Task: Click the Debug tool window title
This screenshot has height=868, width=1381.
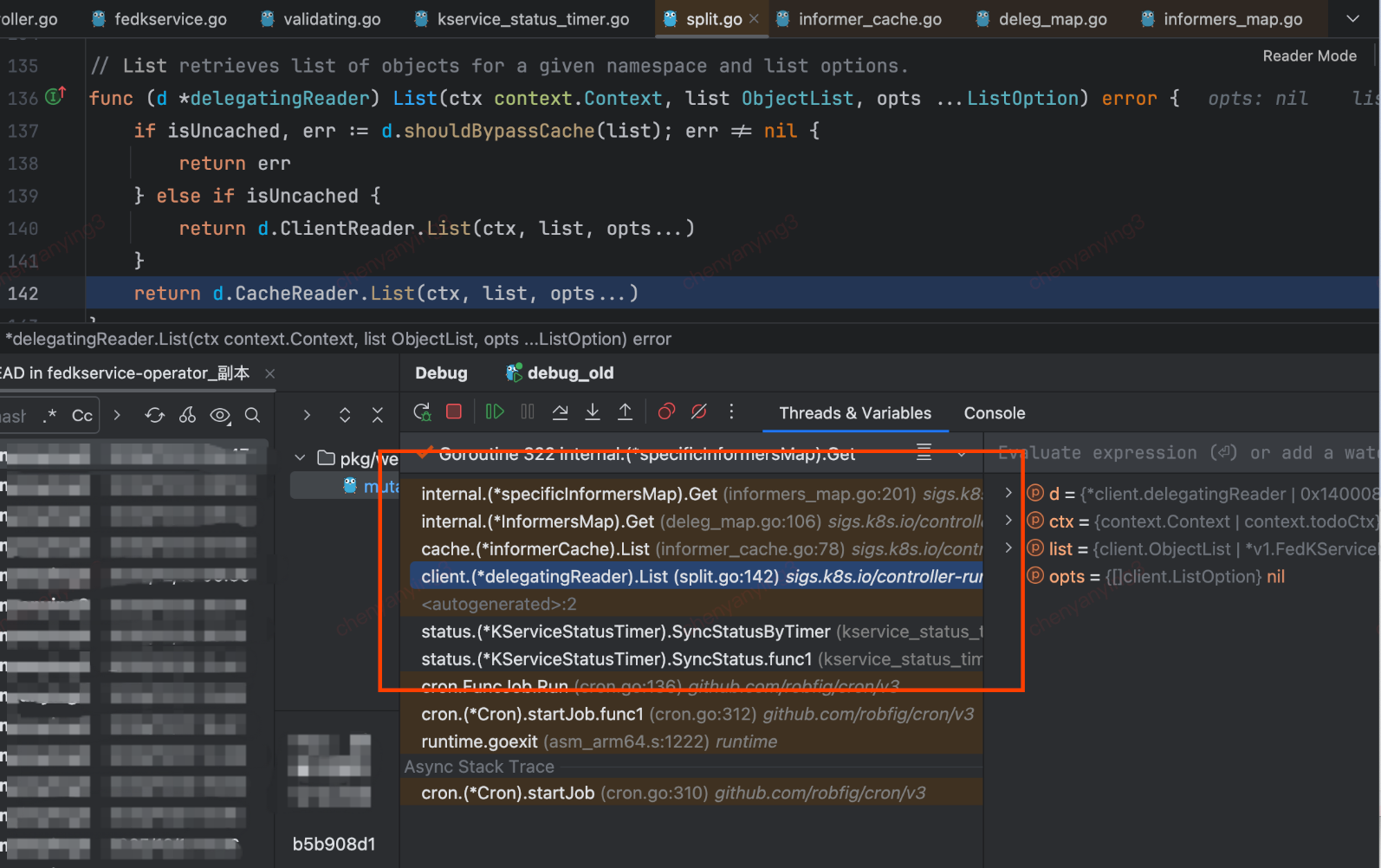Action: [441, 373]
